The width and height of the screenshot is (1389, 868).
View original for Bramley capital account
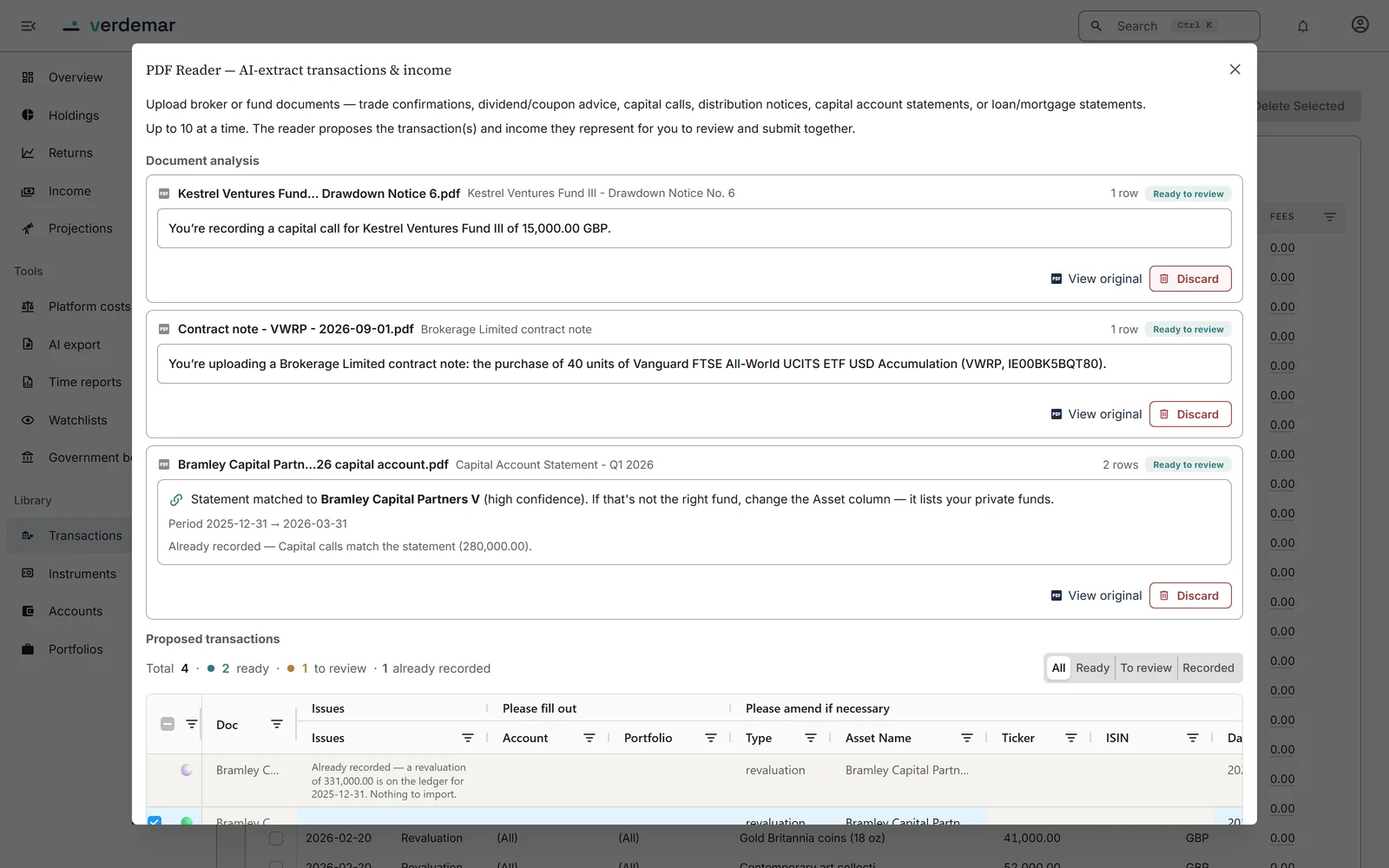tap(1096, 595)
